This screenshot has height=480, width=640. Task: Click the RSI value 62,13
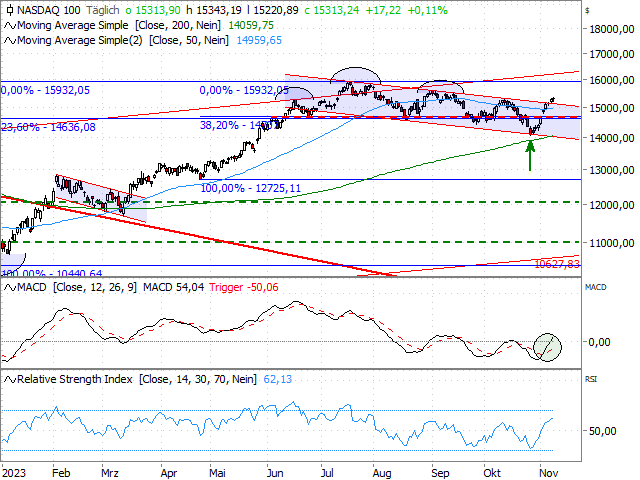[278, 379]
